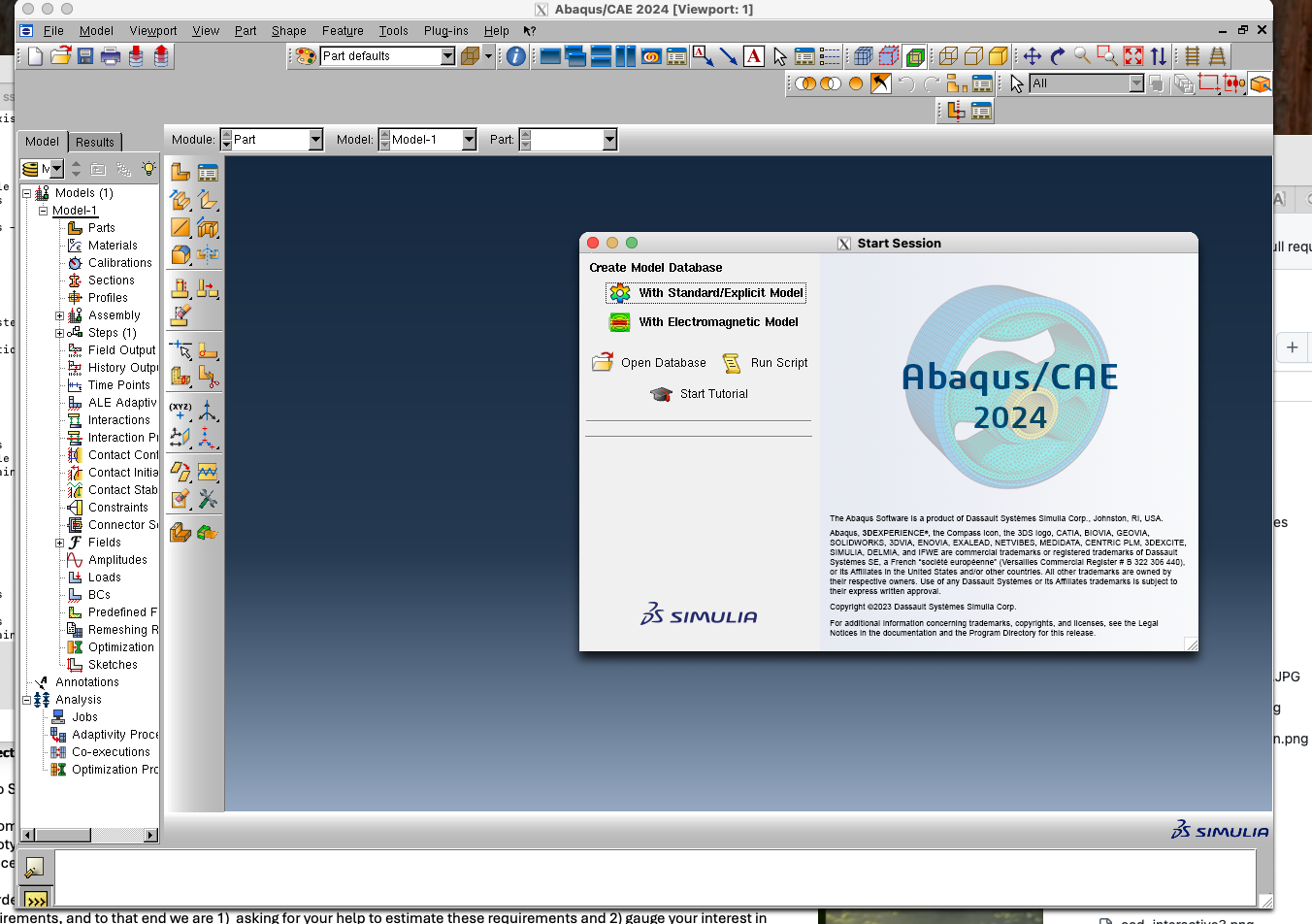Open the color code palette icon
The height and width of the screenshot is (924, 1312).
coord(306,56)
